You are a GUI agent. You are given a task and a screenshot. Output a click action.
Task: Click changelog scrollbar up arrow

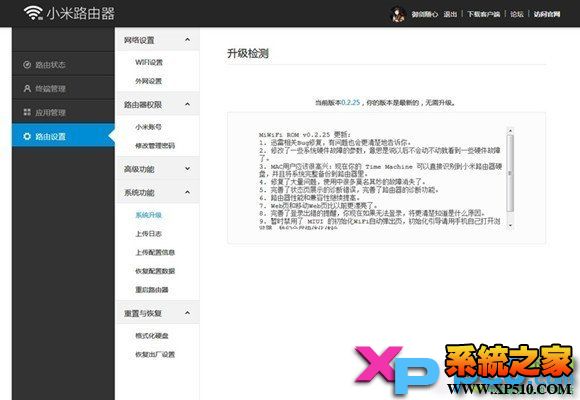click(x=510, y=131)
